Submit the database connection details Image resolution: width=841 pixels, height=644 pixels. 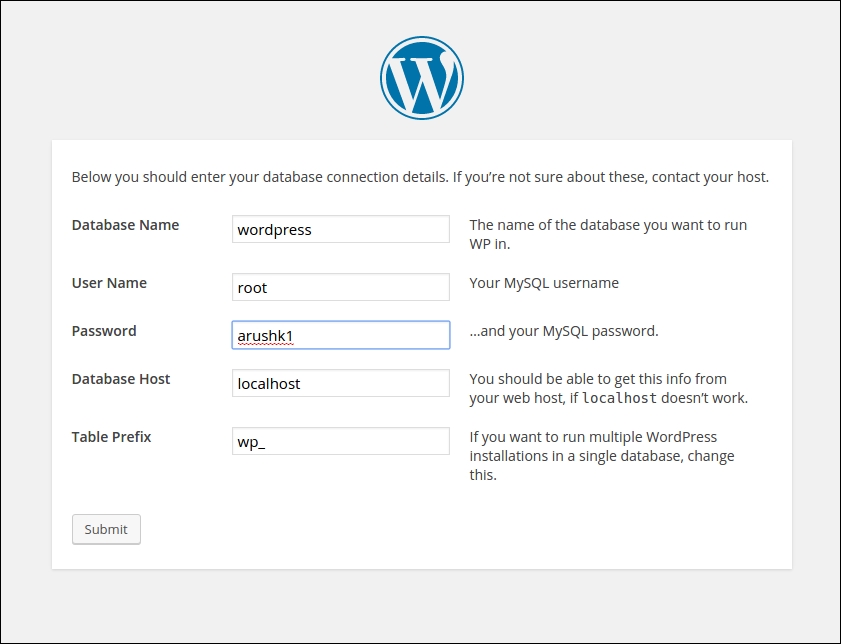(x=106, y=529)
